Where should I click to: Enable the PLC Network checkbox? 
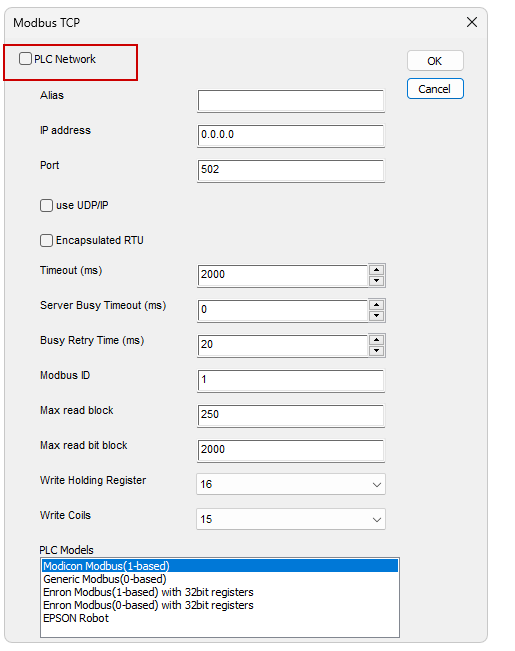click(25, 59)
